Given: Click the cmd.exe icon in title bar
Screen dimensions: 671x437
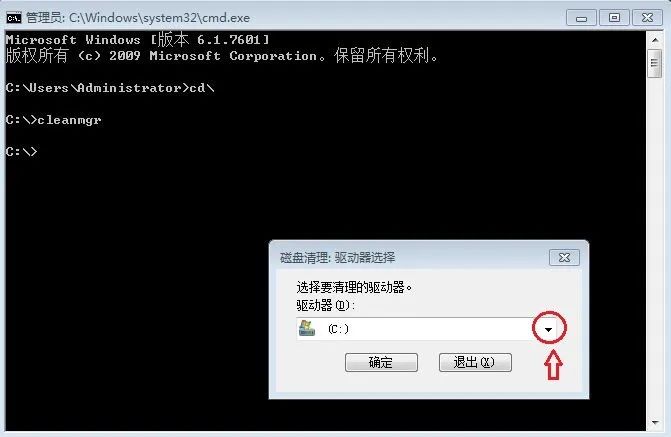Looking at the screenshot, I should tap(14, 18).
